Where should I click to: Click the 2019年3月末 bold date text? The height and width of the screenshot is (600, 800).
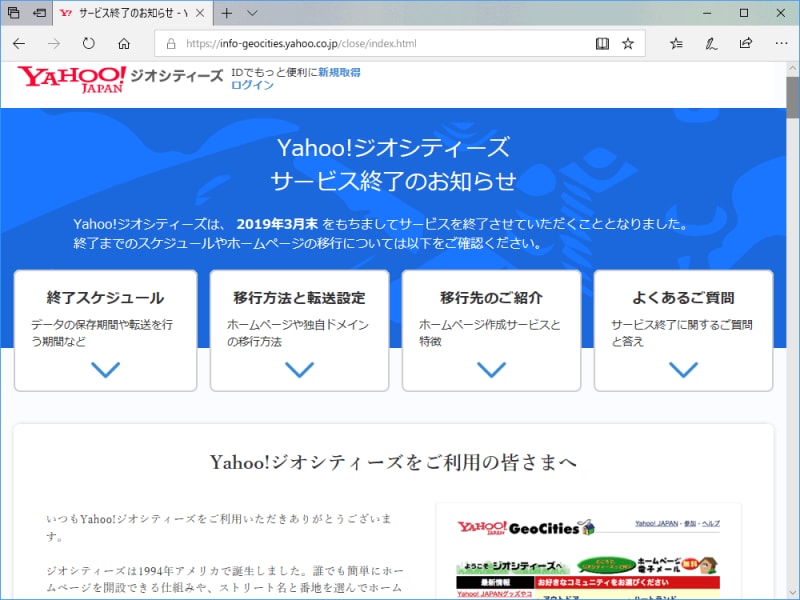point(277,224)
